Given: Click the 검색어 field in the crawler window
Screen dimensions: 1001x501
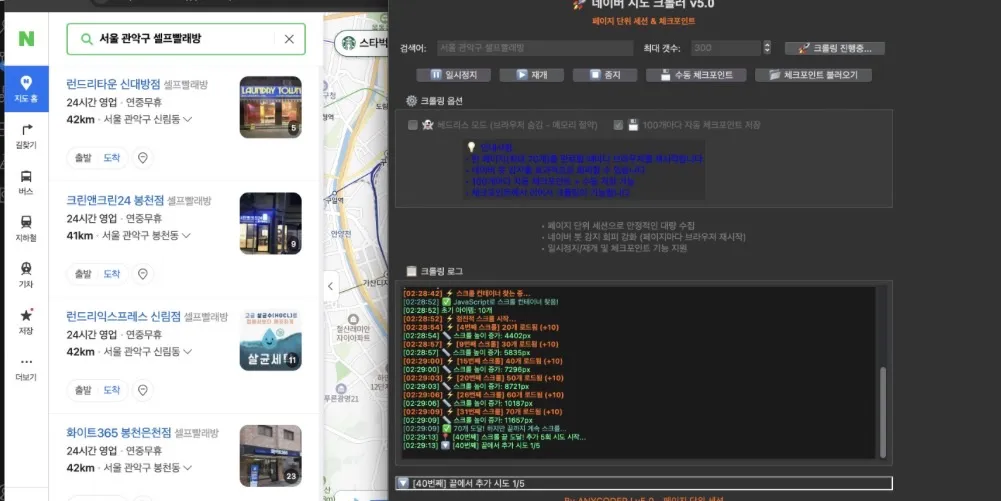Looking at the screenshot, I should tap(535, 48).
